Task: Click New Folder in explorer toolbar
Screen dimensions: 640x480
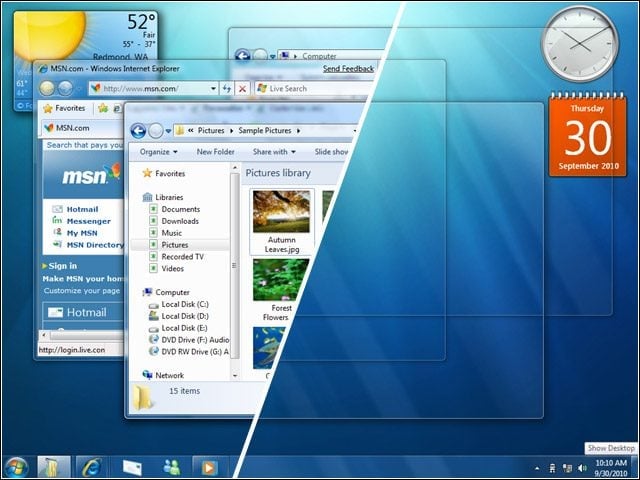Action: 216,152
